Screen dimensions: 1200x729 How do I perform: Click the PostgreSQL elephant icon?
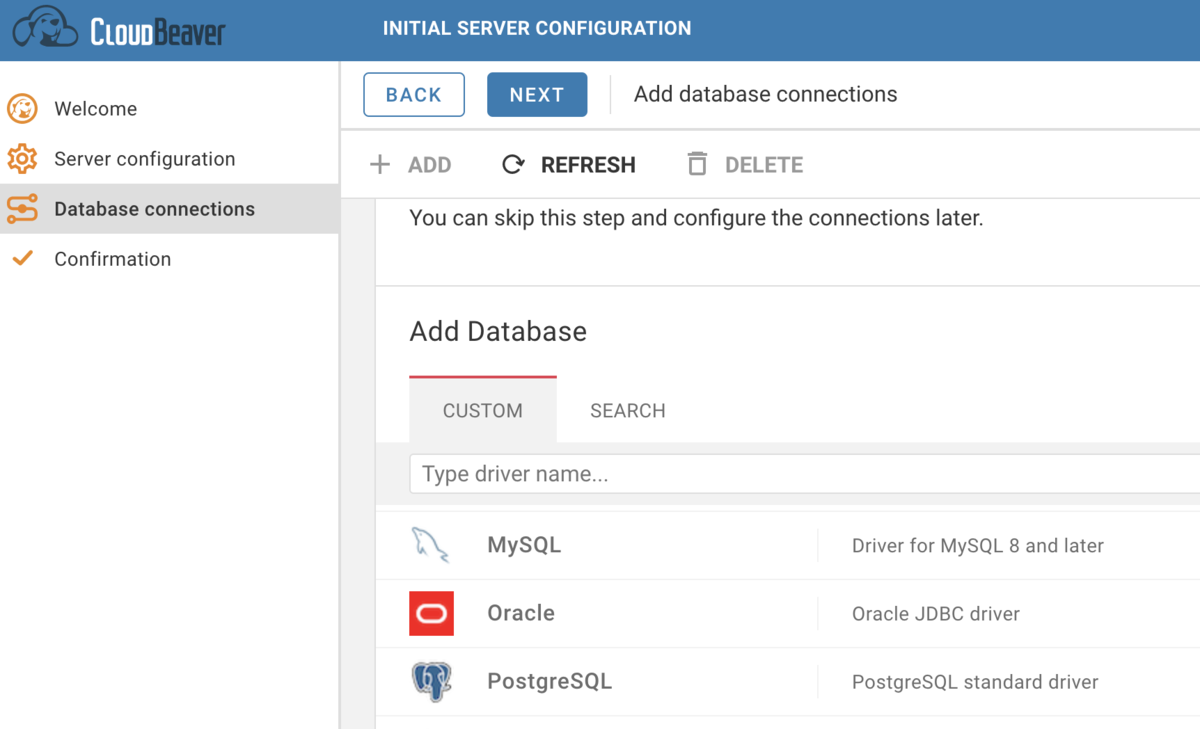(x=431, y=682)
